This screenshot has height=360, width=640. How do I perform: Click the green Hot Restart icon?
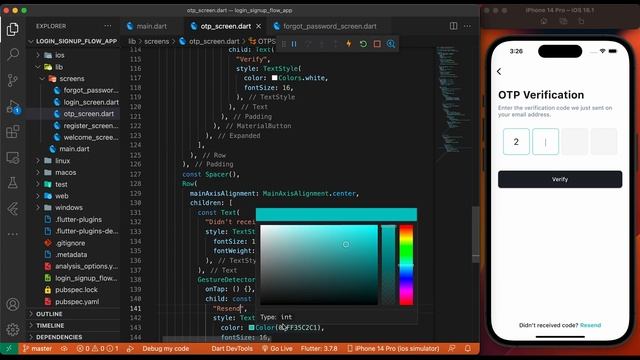(363, 44)
